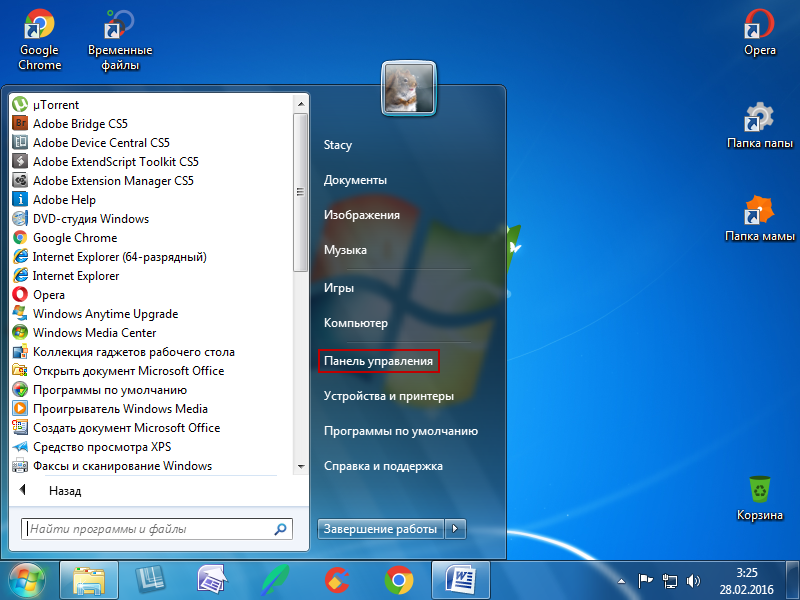Click the Завершение работы shutdown button

pyautogui.click(x=381, y=529)
